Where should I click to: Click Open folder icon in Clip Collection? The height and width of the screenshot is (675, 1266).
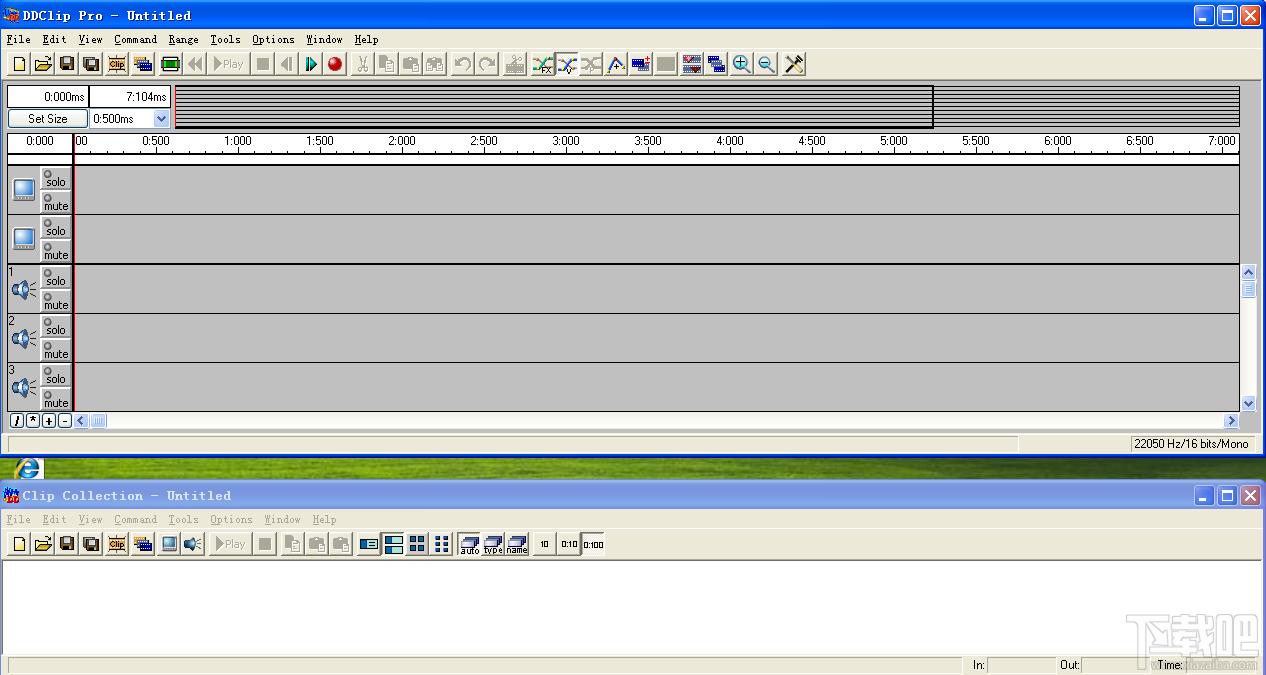tap(43, 544)
